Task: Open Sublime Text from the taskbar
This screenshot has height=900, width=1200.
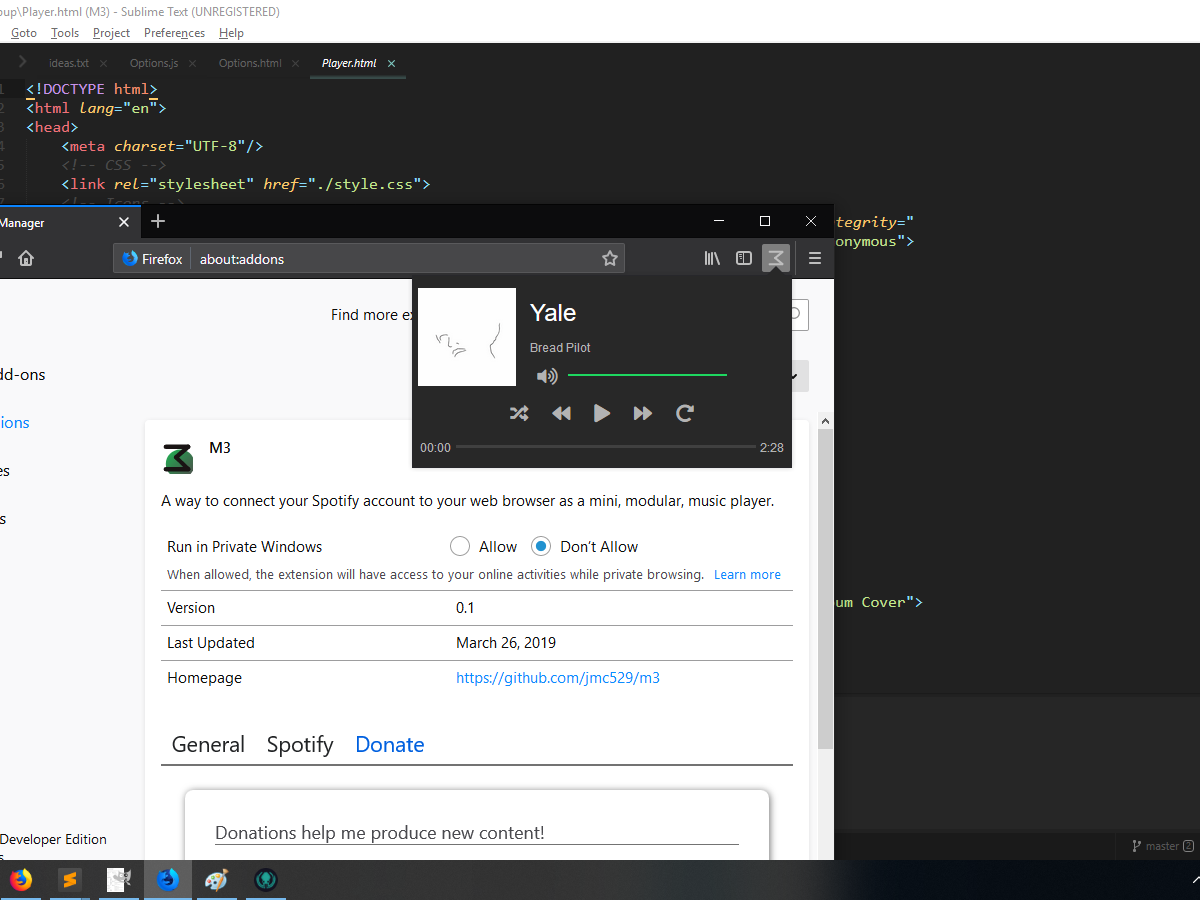Action: [x=69, y=880]
